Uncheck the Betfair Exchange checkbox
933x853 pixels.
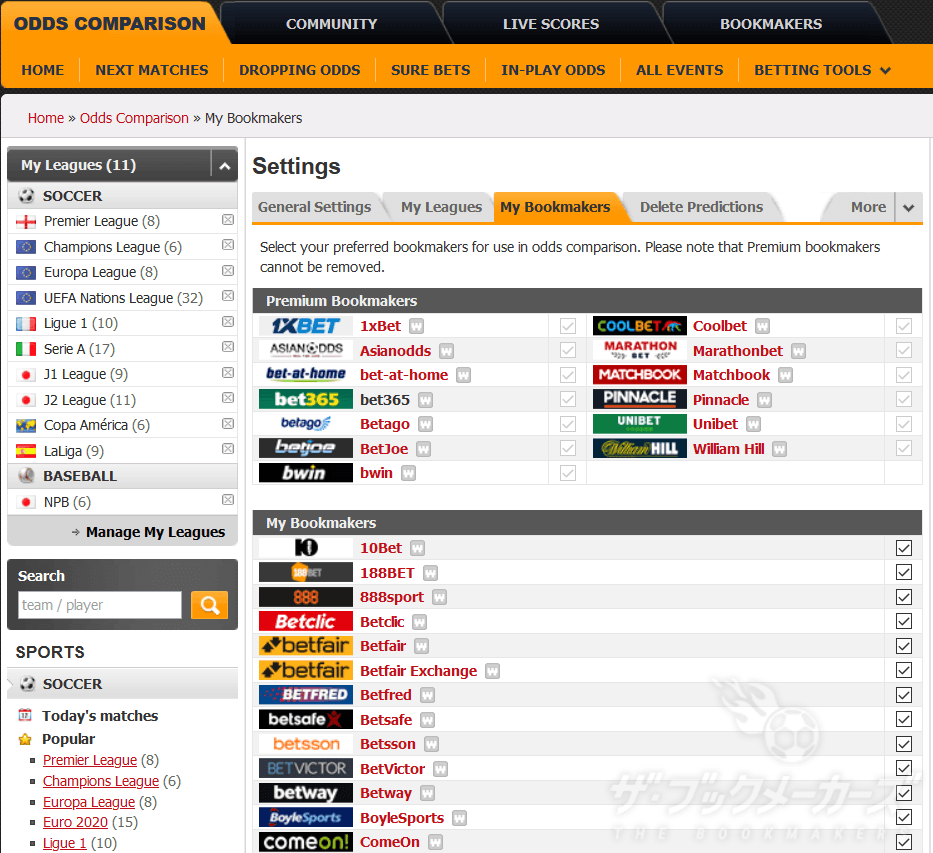click(x=903, y=670)
